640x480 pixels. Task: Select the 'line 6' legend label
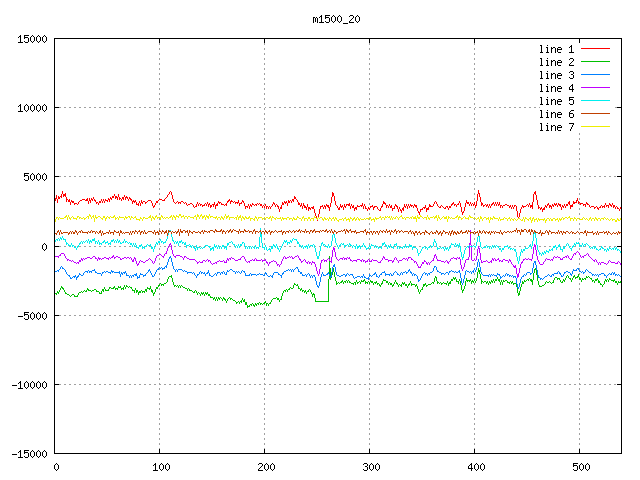[x=557, y=114]
